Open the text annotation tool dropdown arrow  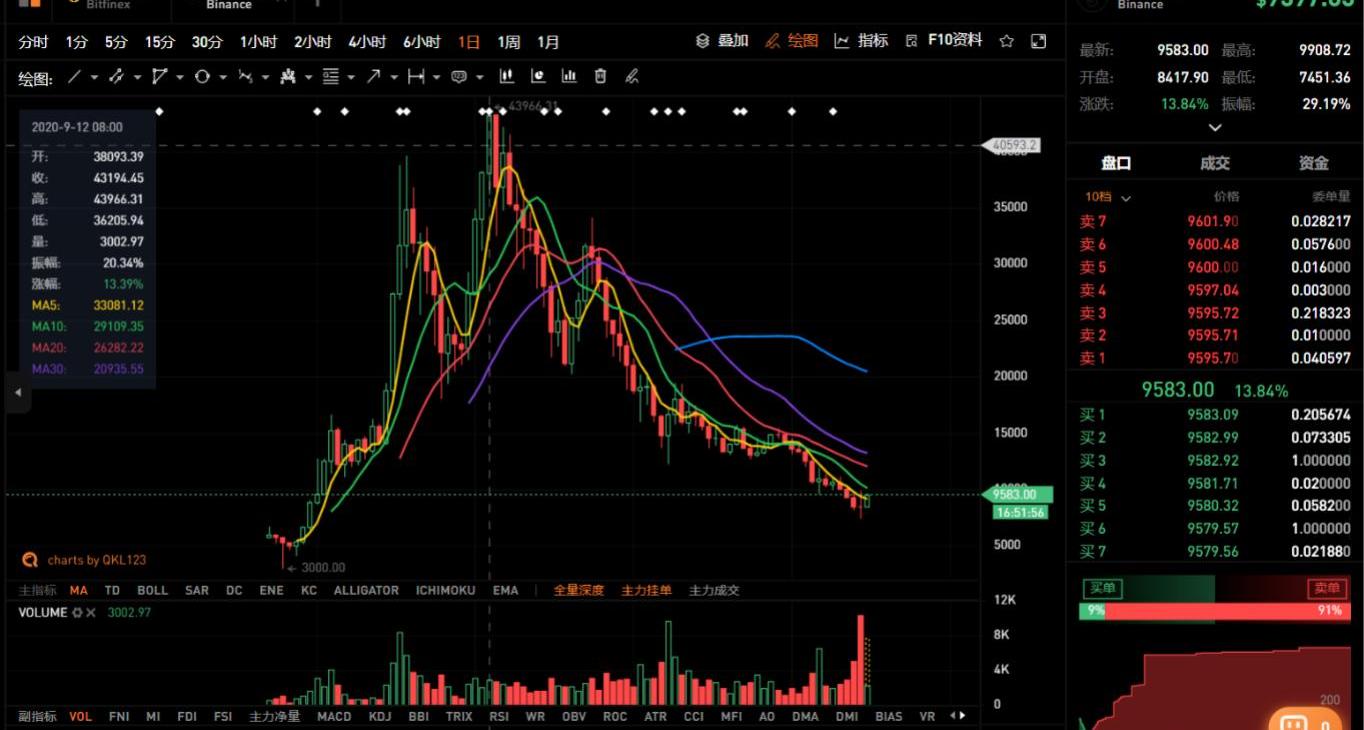[480, 77]
